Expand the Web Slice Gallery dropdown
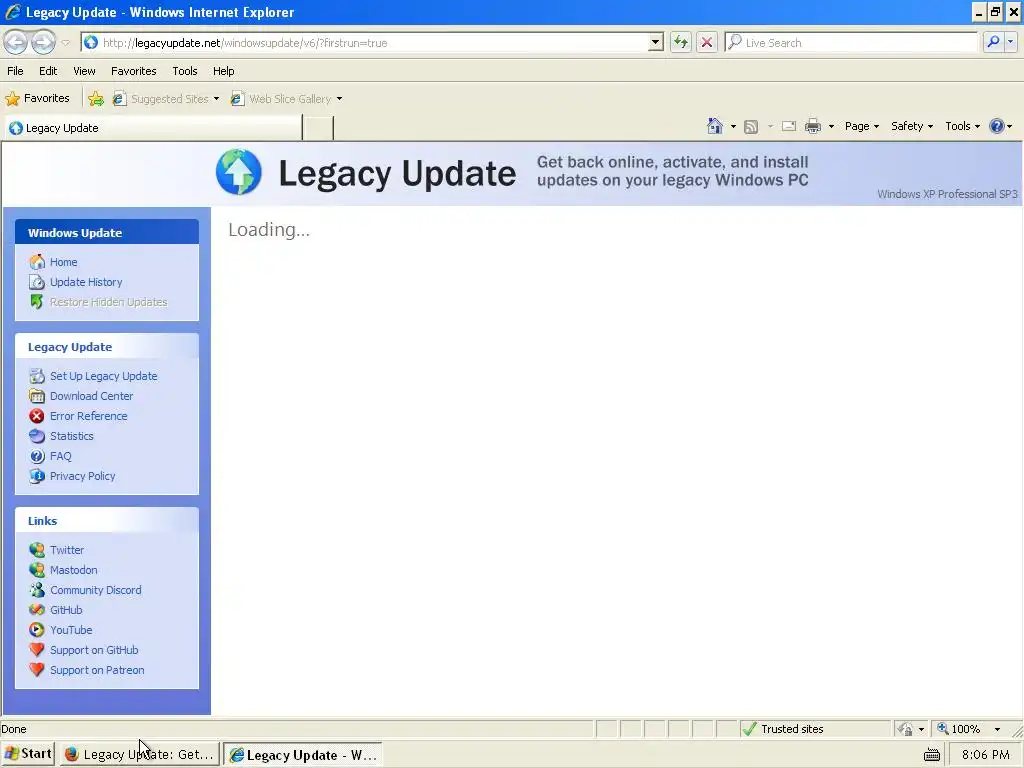Viewport: 1024px width, 768px height. tap(339, 99)
